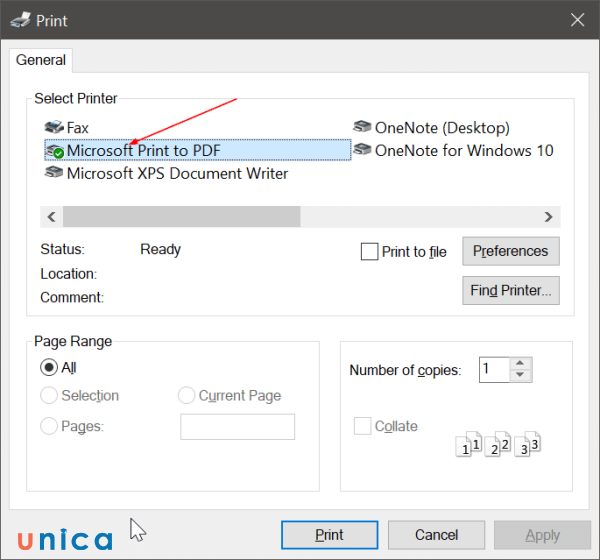Choose the Microsoft XPS Document Writer icon
600x560 pixels.
tap(54, 173)
